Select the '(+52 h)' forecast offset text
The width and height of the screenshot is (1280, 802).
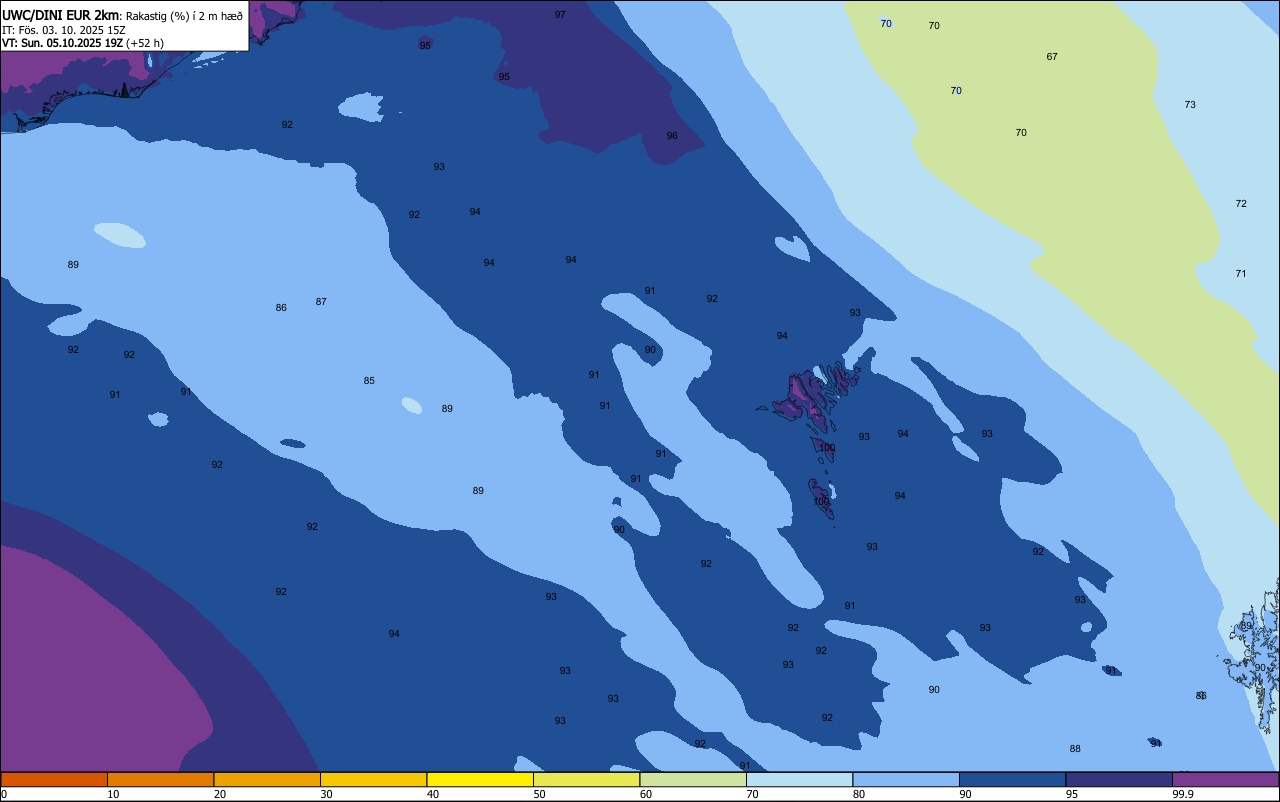point(145,43)
